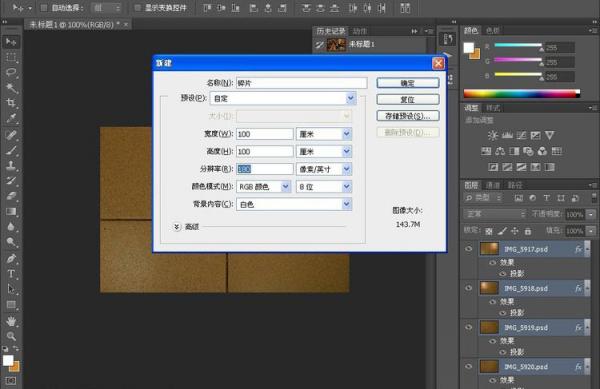Click the resolution input field
The image size is (600, 389).
tap(264, 169)
